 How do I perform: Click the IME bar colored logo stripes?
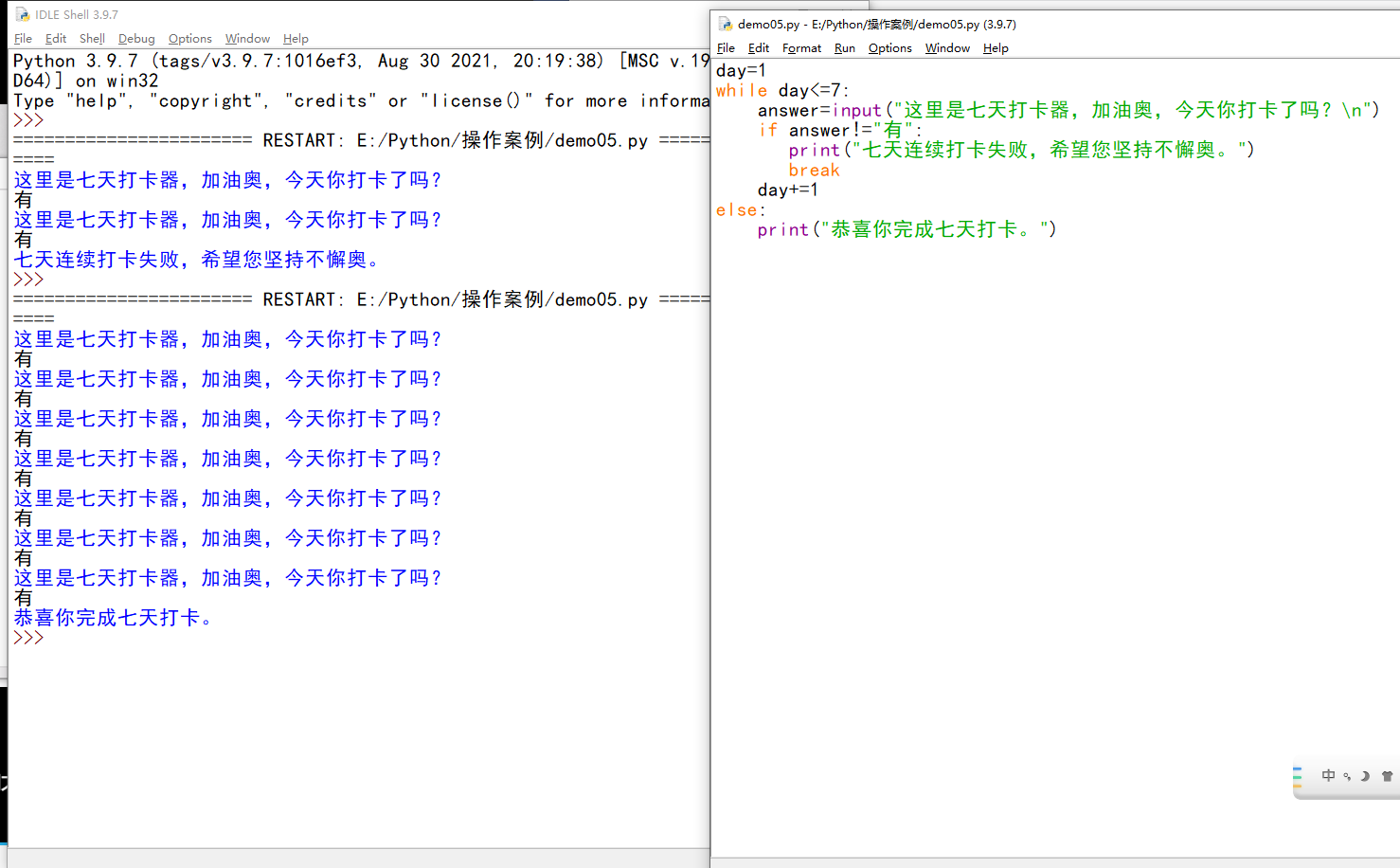[x=1298, y=776]
